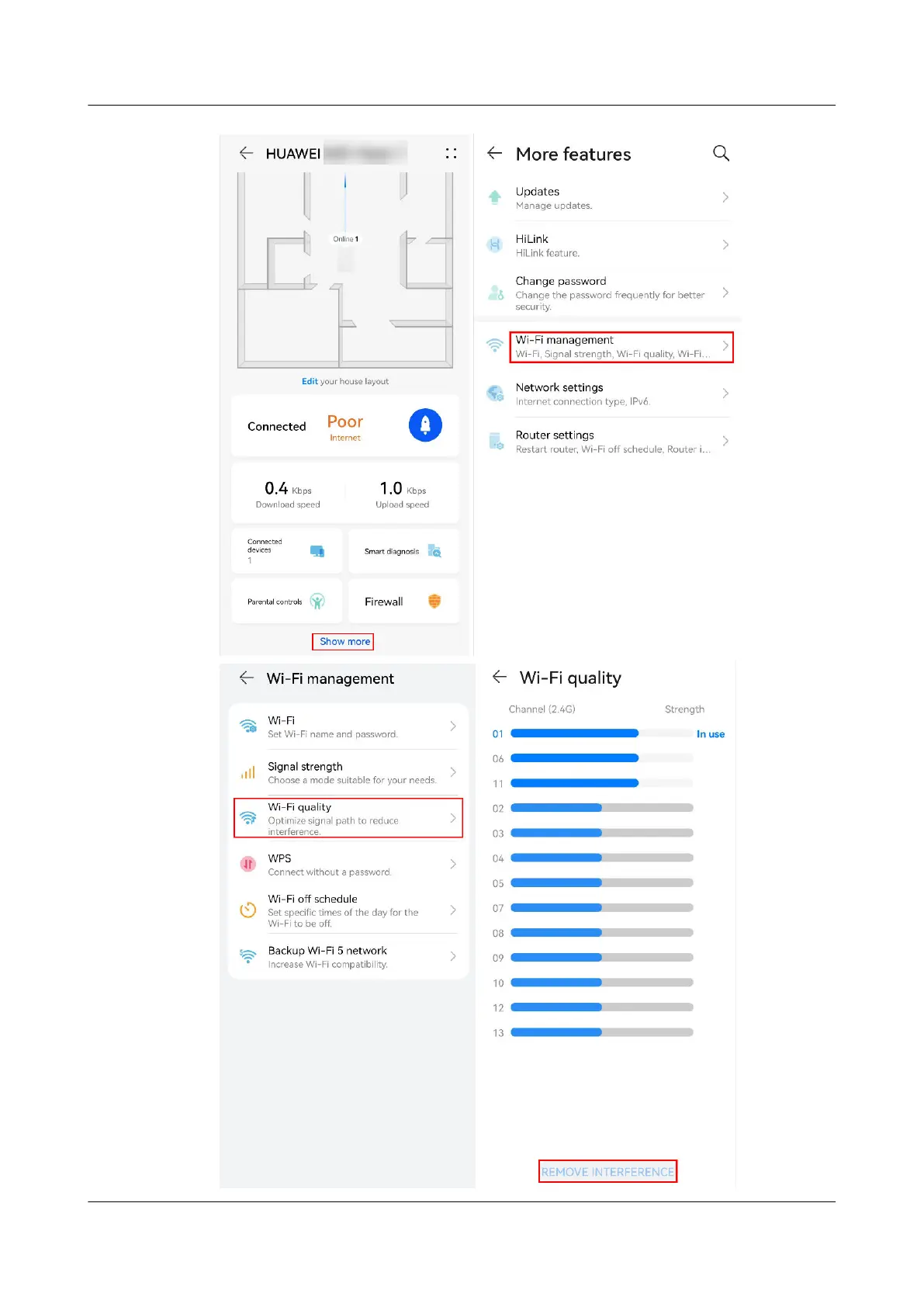Open the Firewall shield tile

403,601
